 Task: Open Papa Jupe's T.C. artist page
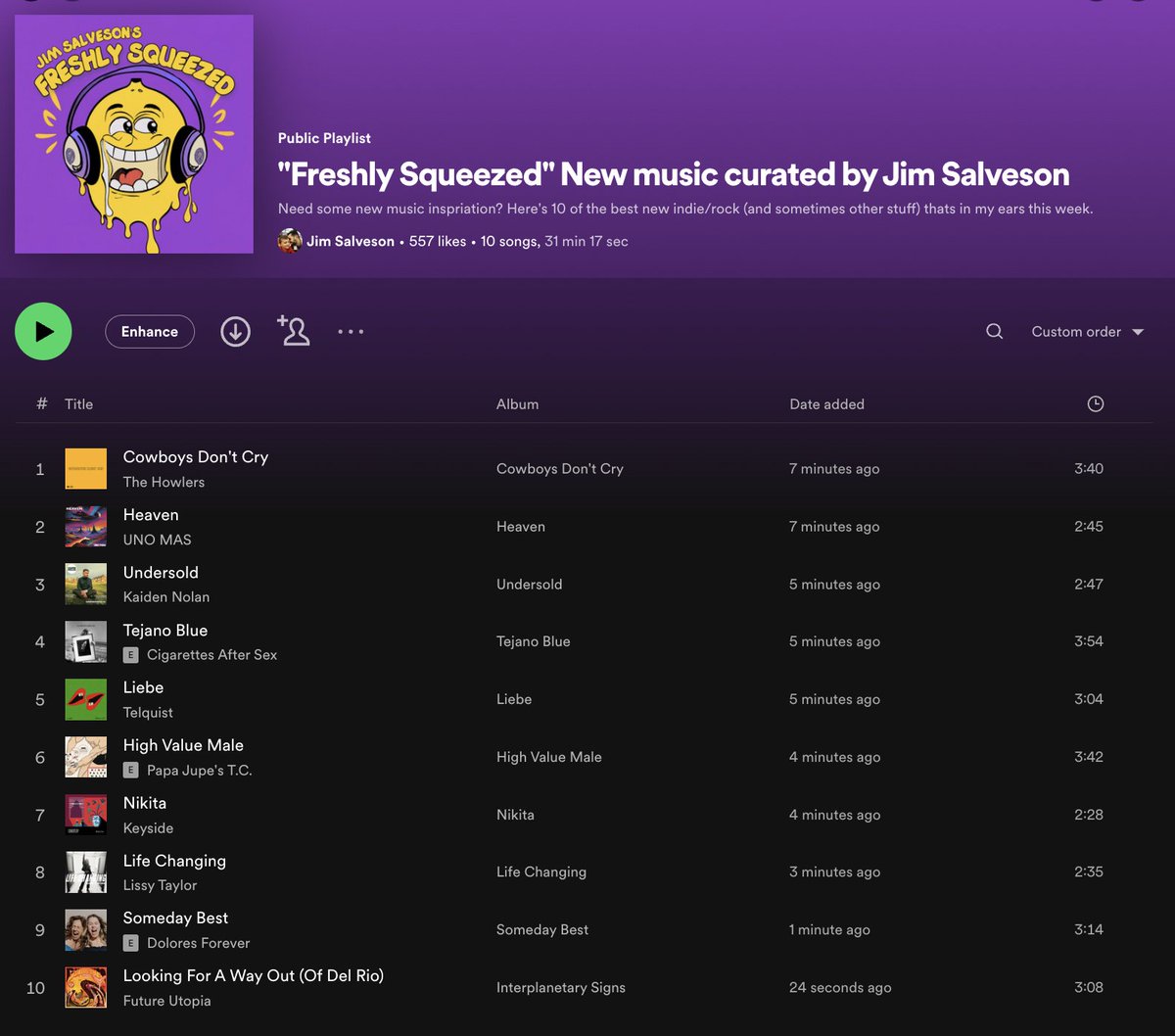tap(200, 771)
